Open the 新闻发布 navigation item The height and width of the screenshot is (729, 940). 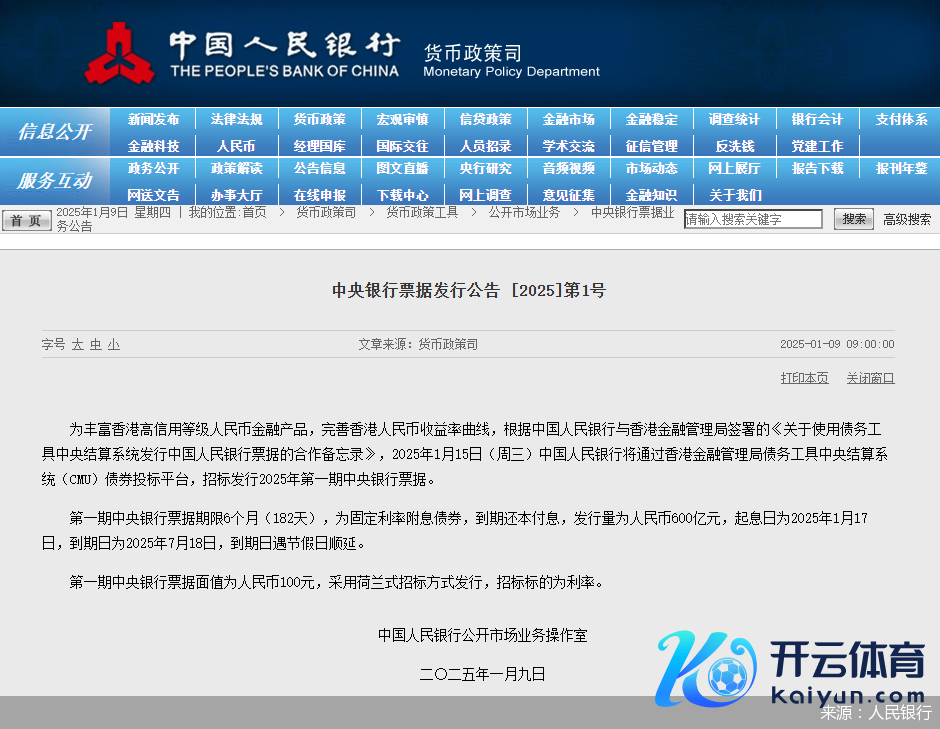(154, 119)
